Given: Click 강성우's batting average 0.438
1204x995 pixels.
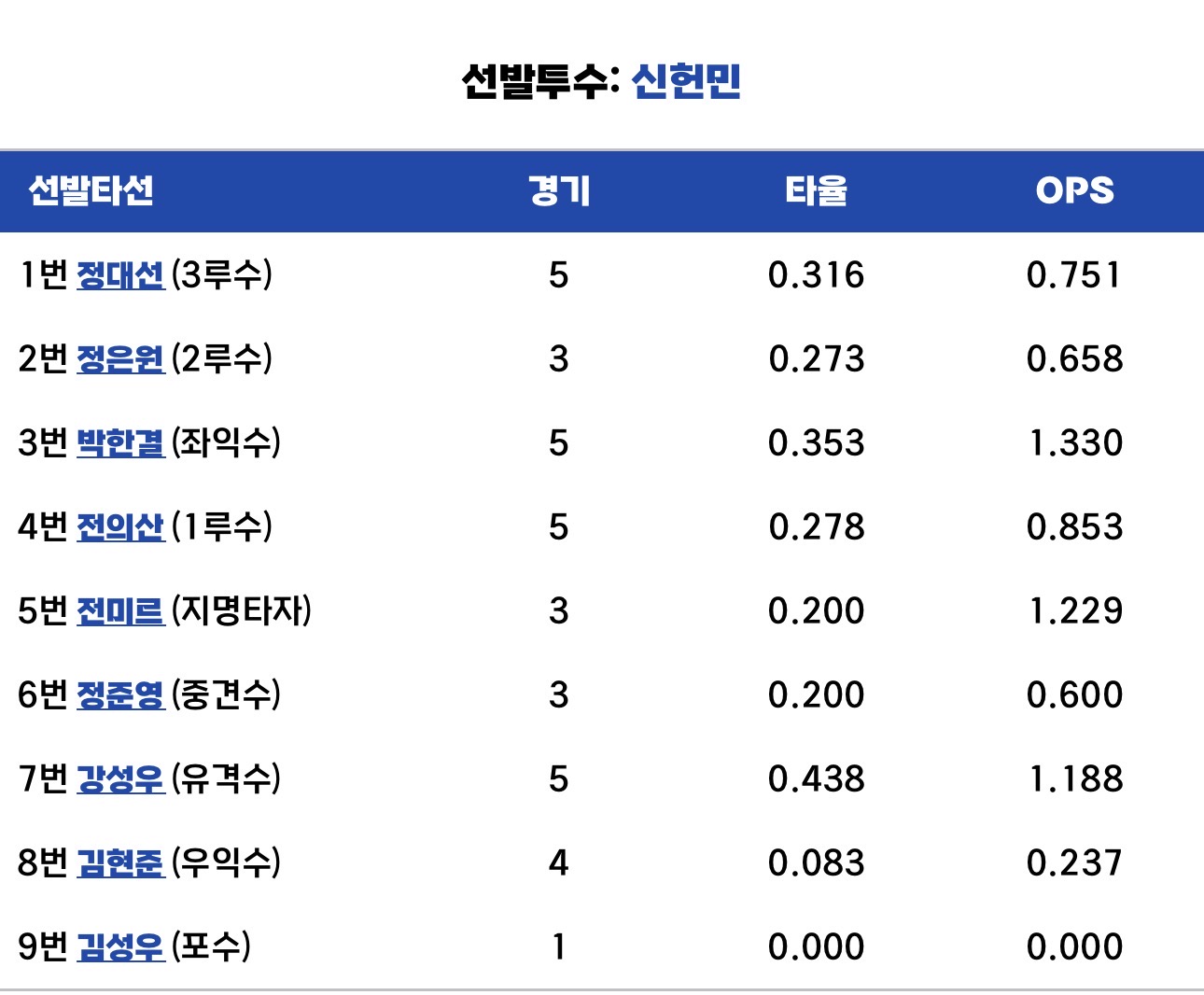Looking at the screenshot, I should pyautogui.click(x=816, y=779).
